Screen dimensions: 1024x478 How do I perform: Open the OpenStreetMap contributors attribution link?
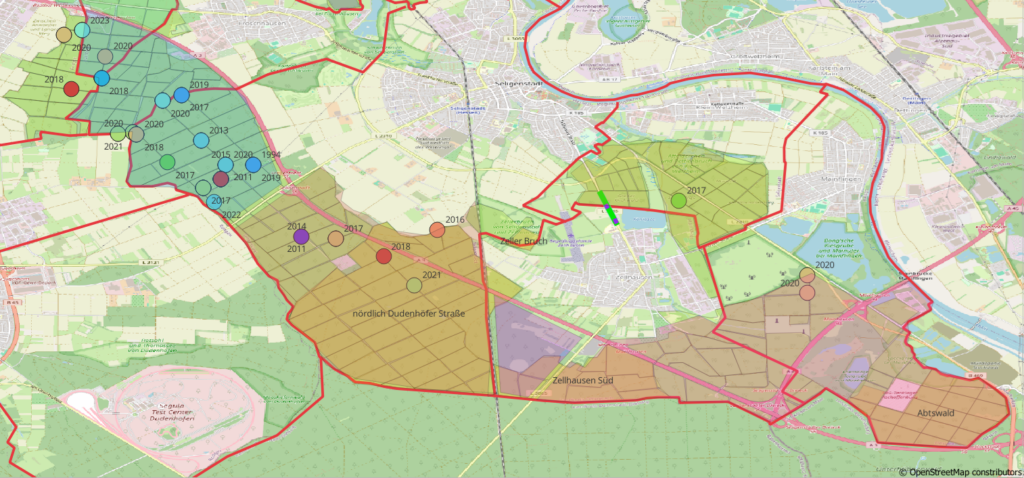(964, 471)
